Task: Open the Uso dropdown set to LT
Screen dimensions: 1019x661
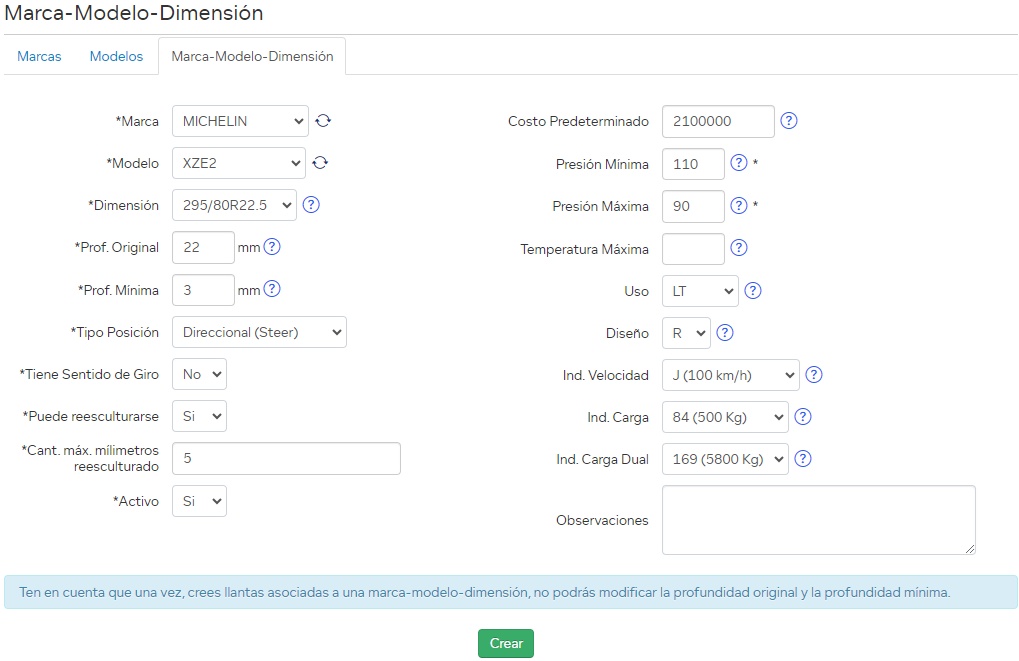Action: 700,291
